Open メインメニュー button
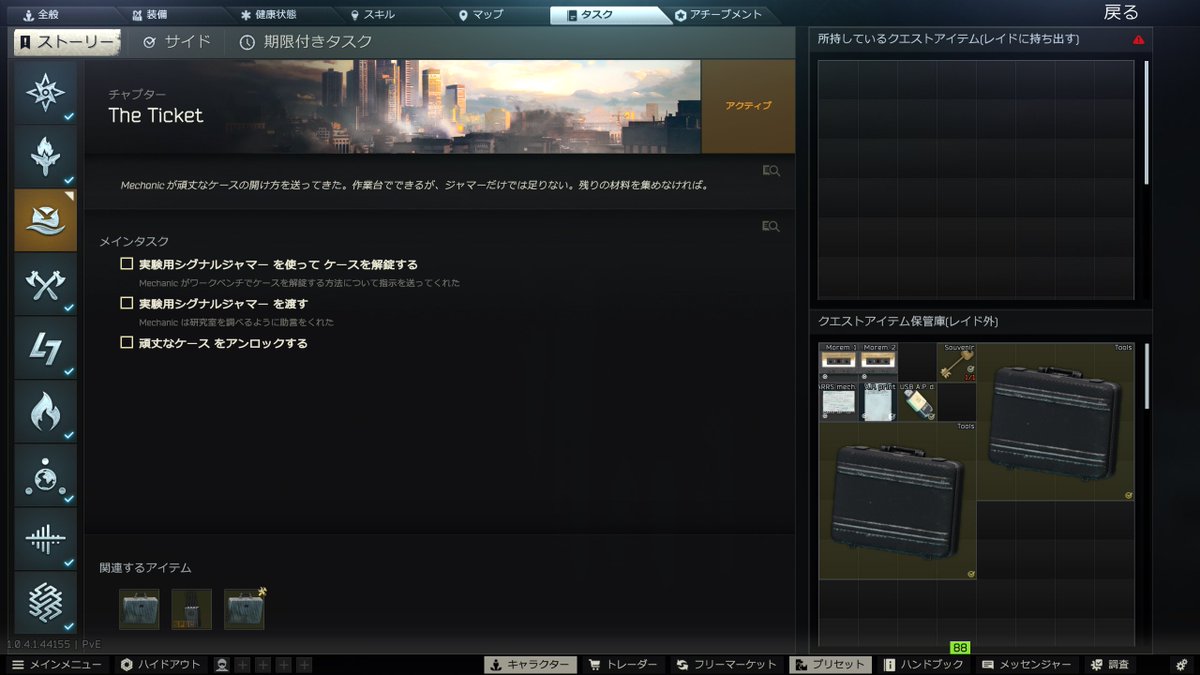 57,665
